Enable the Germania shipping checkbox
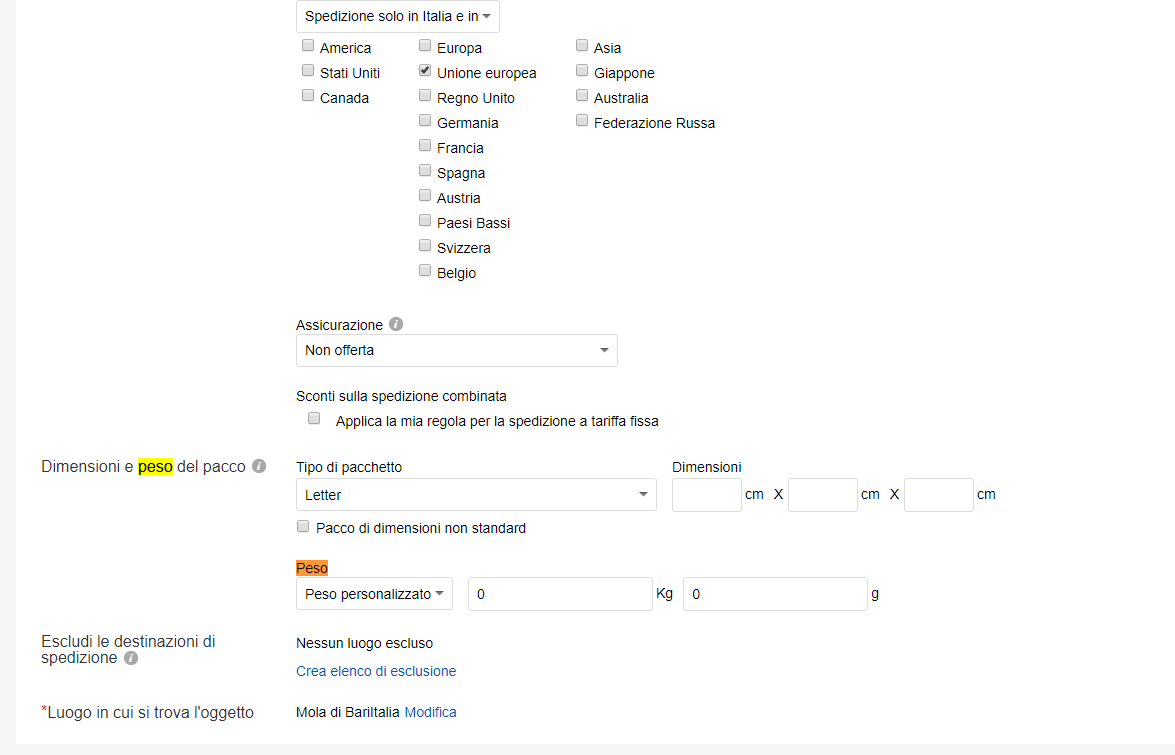This screenshot has height=755, width=1175. point(425,121)
